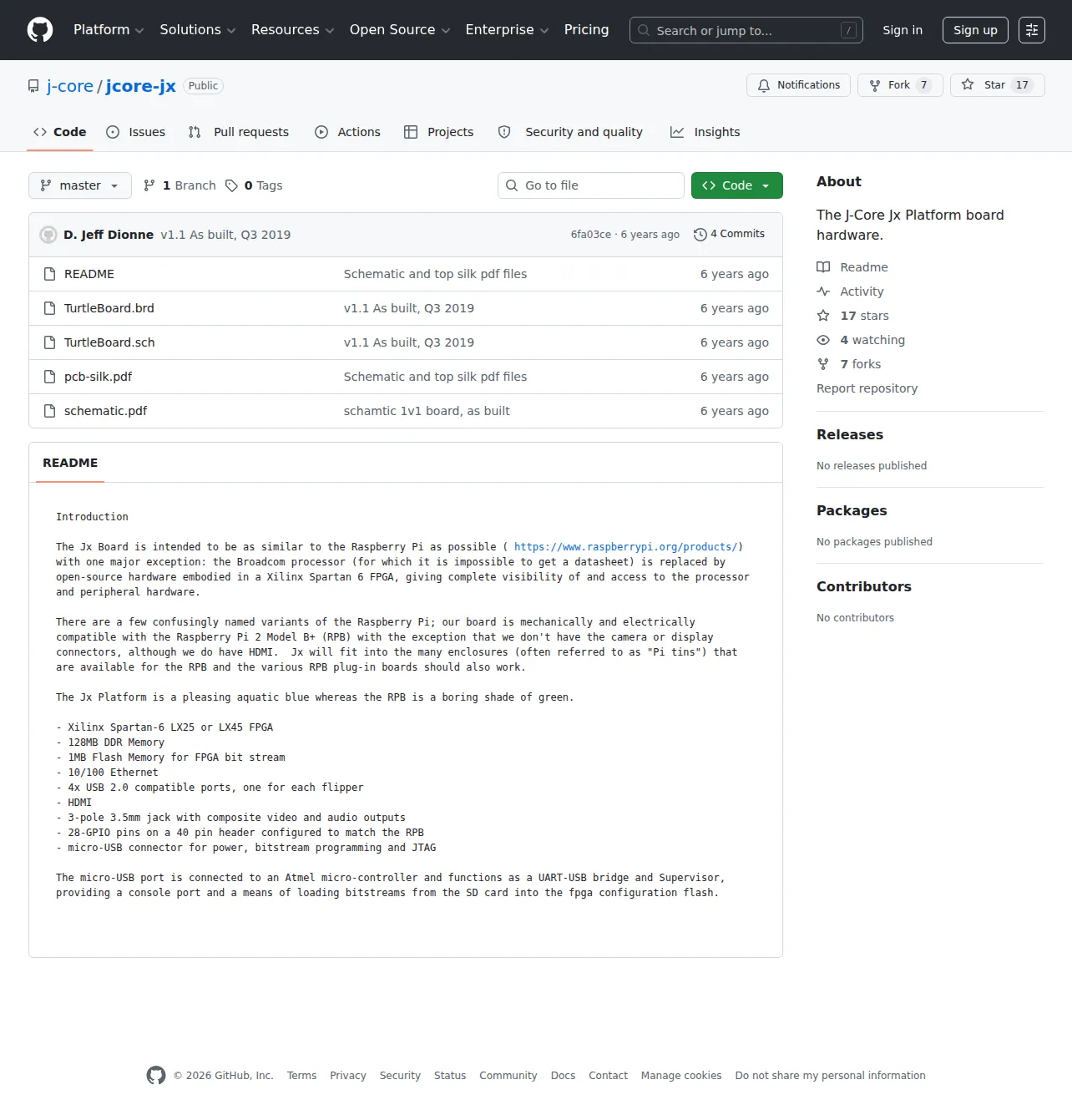Open the raspberrypi.org products link
The height and width of the screenshot is (1120, 1072).
tap(625, 547)
